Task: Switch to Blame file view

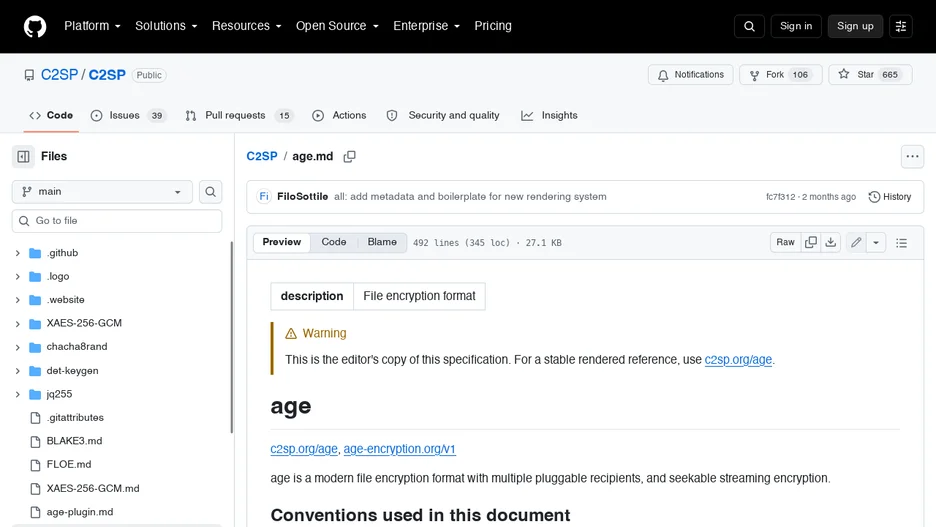Action: click(382, 242)
